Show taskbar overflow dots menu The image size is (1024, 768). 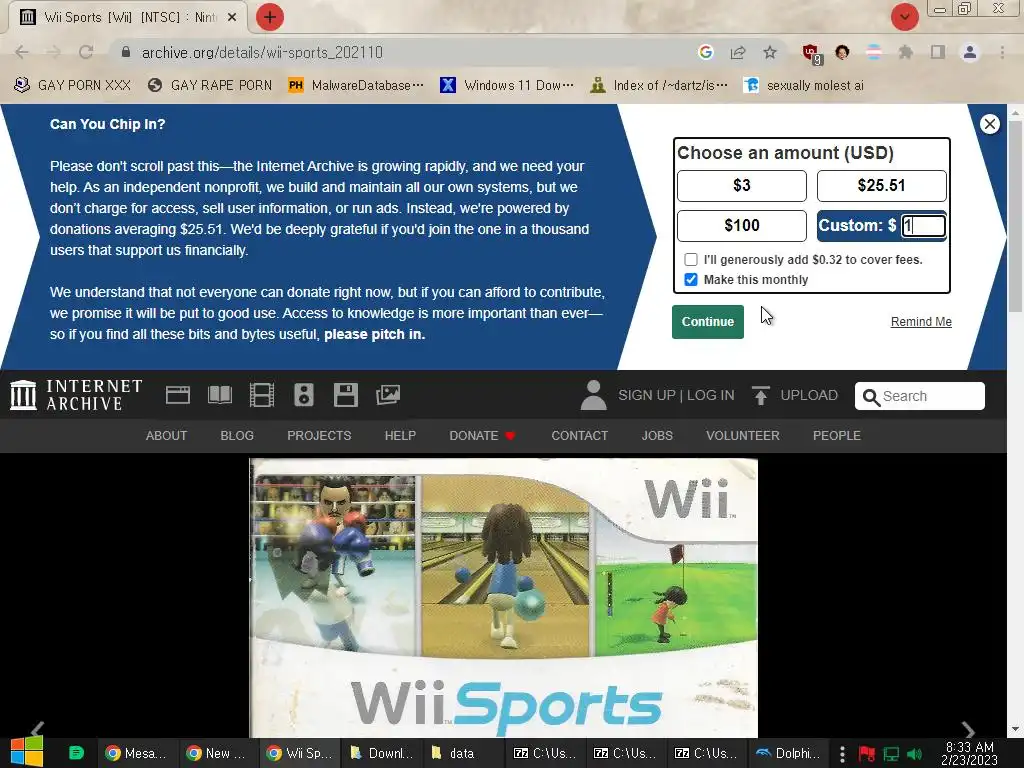(842, 754)
